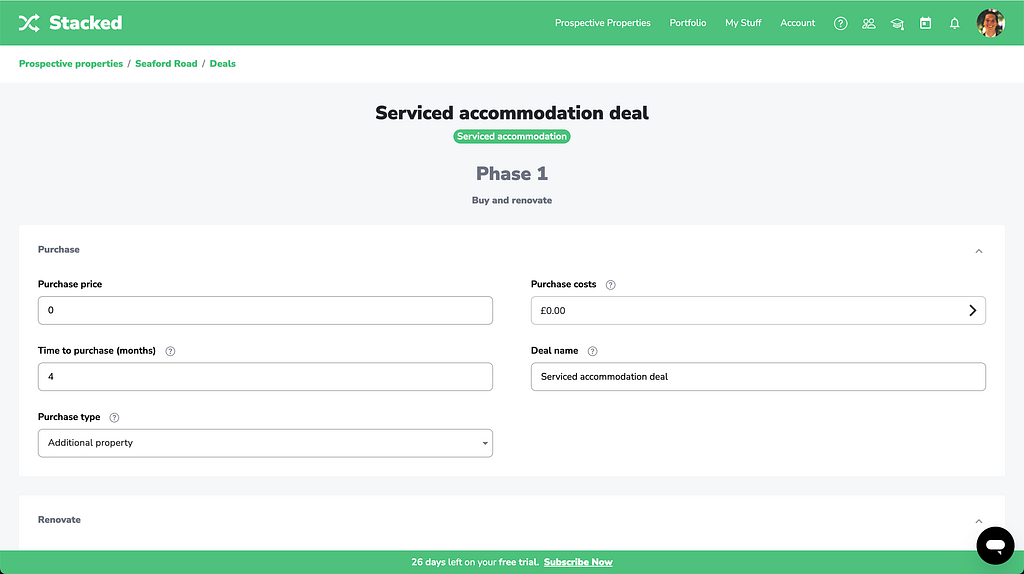Click help icon next to Time to purchase
1024x574 pixels.
point(170,351)
